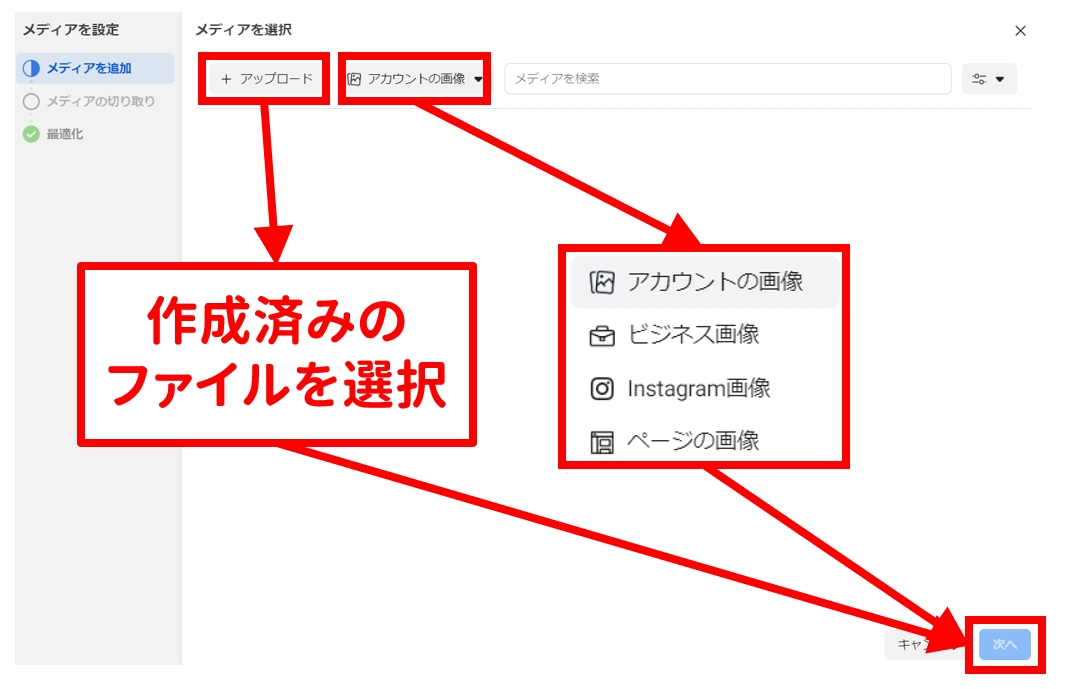Viewport: 1065px width, 689px height.
Task: Click the page layout icon for ページの画像
Action: [x=602, y=442]
